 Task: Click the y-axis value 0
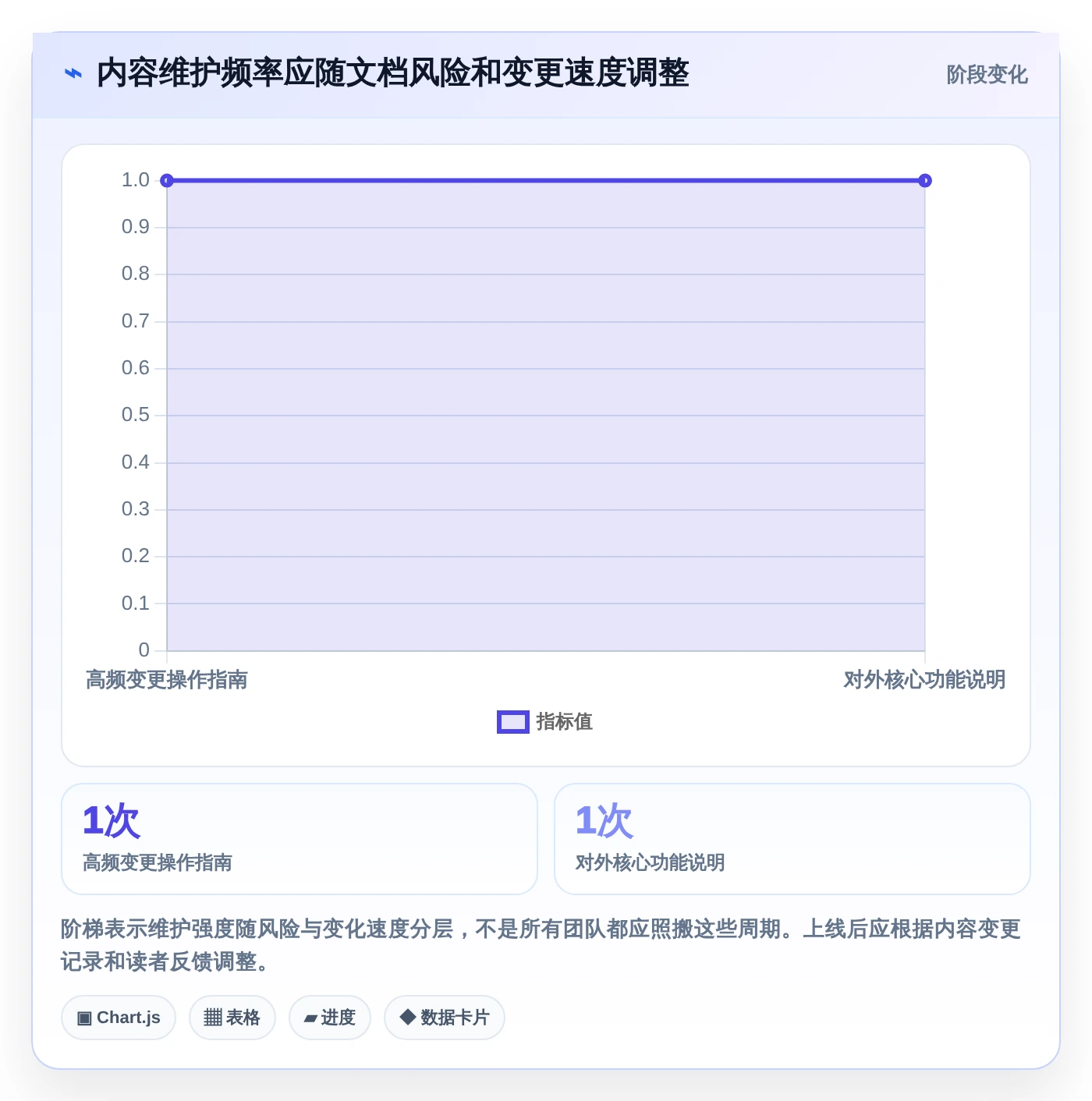click(144, 650)
